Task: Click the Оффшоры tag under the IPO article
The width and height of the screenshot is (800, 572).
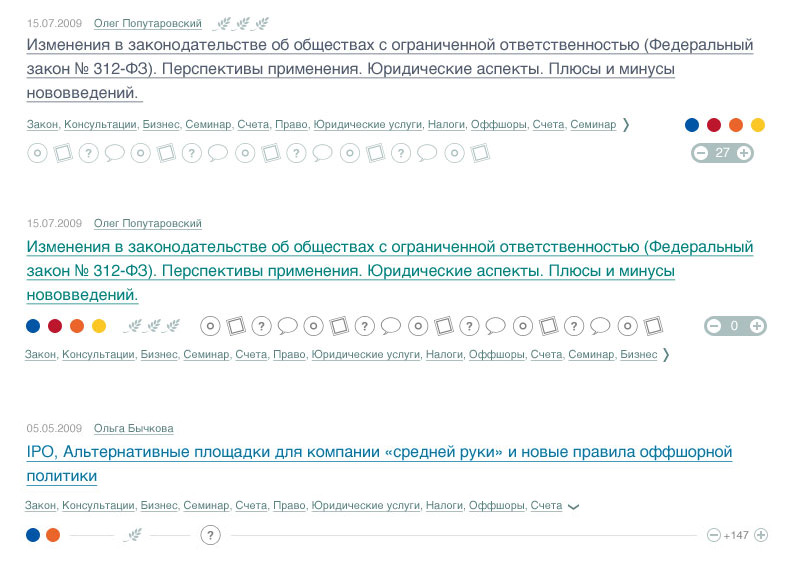Action: [496, 506]
